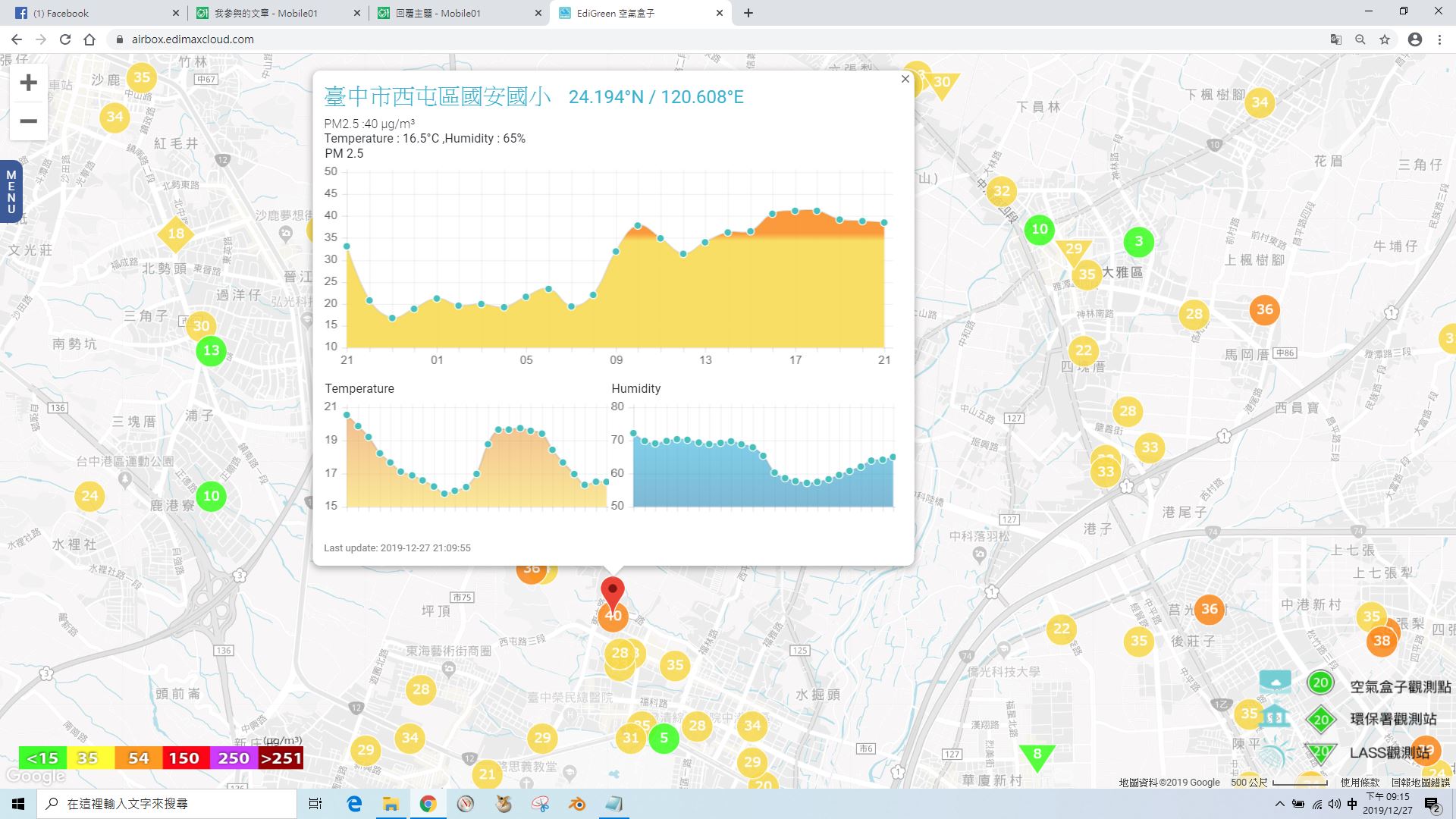Select the green marker showing 3
The width and height of the screenshot is (1456, 819).
point(1138,241)
